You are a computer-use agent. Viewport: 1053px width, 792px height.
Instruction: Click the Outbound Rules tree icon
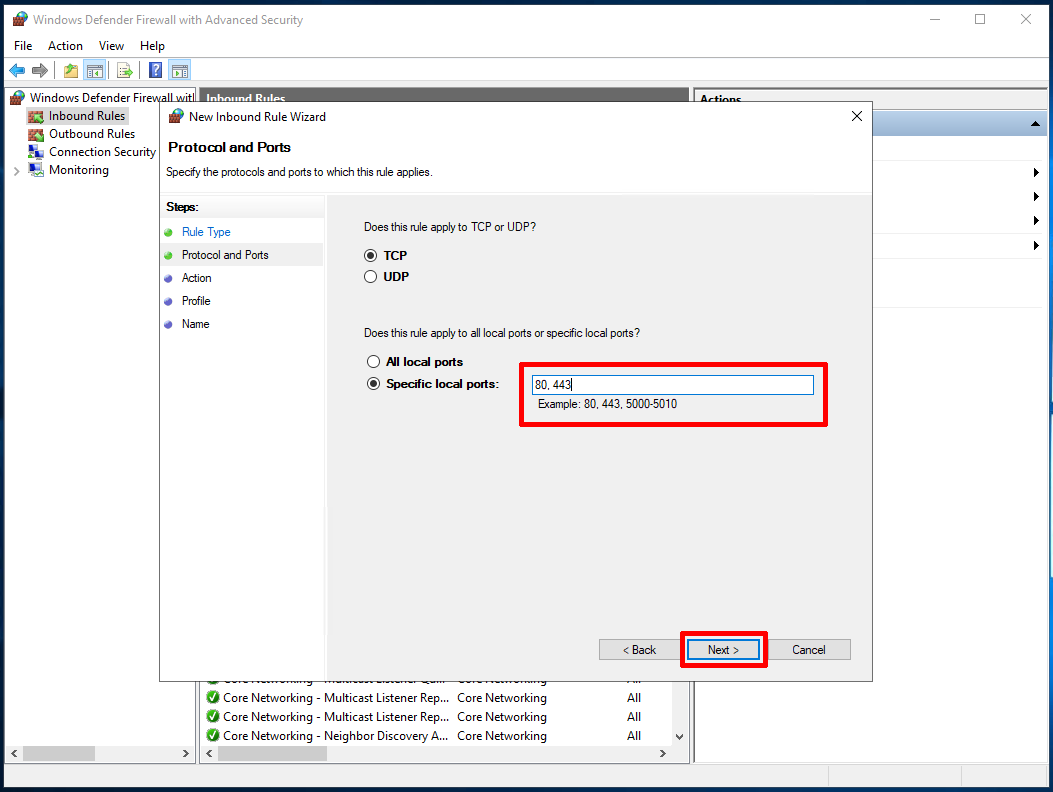click(x=36, y=134)
